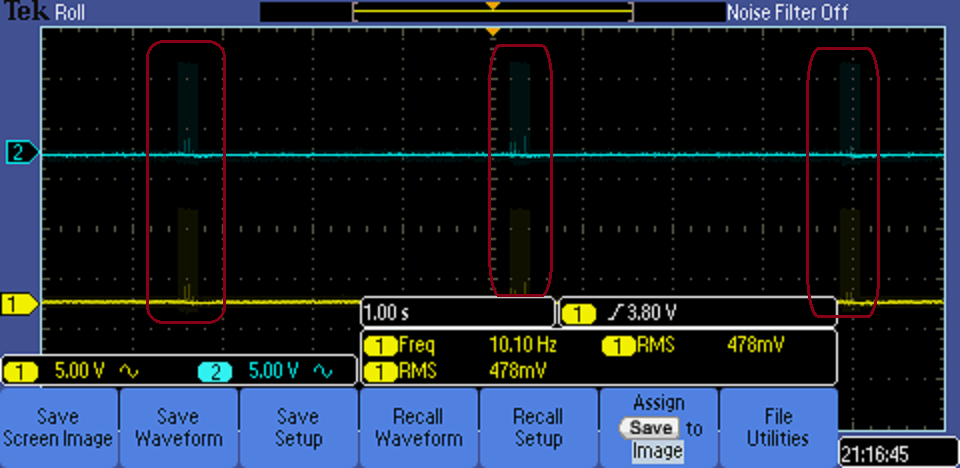Click the 1.00 s timebase readout
This screenshot has height=468, width=960.
coord(386,313)
